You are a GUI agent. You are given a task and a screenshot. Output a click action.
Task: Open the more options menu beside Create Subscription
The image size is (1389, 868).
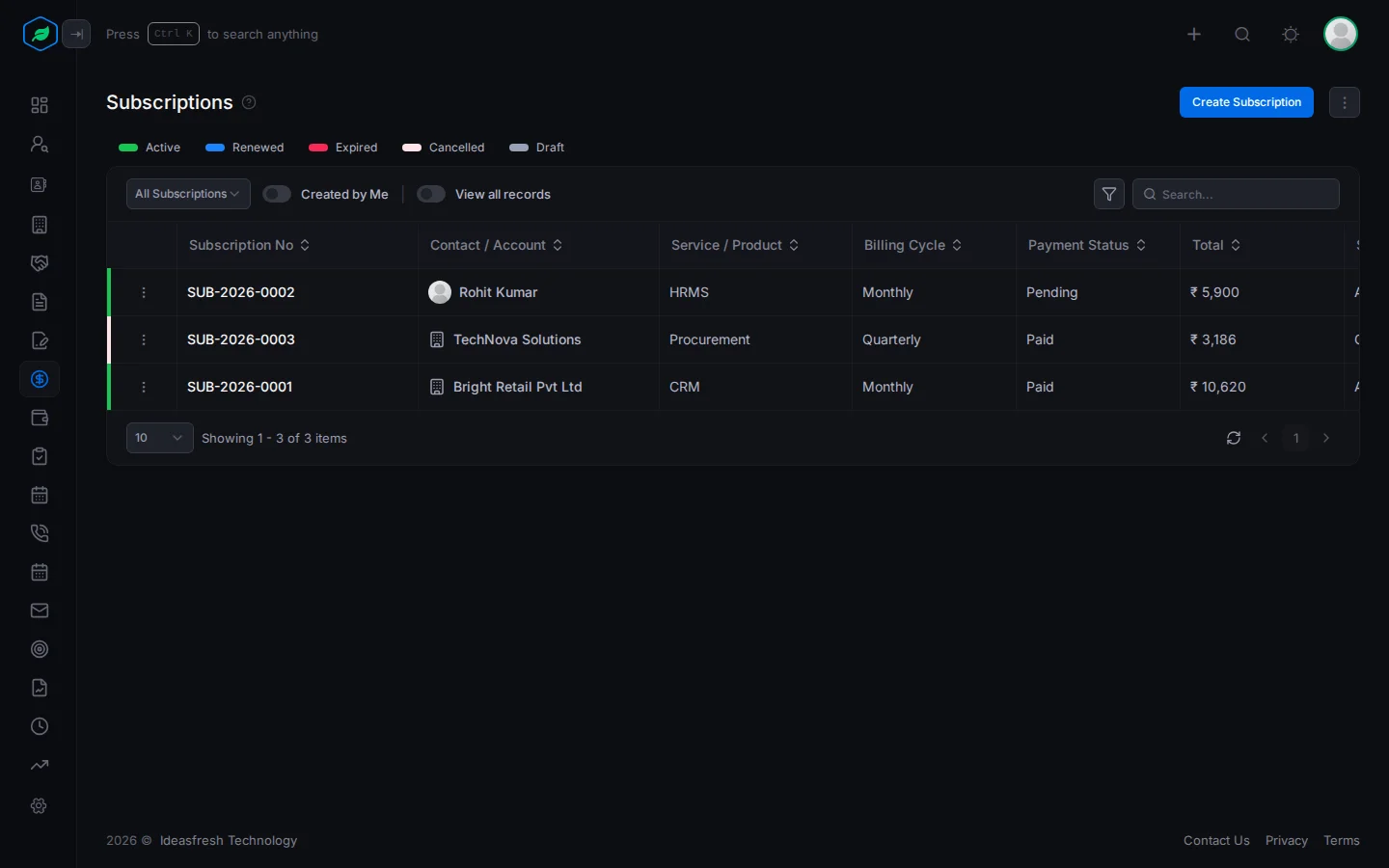pyautogui.click(x=1345, y=102)
